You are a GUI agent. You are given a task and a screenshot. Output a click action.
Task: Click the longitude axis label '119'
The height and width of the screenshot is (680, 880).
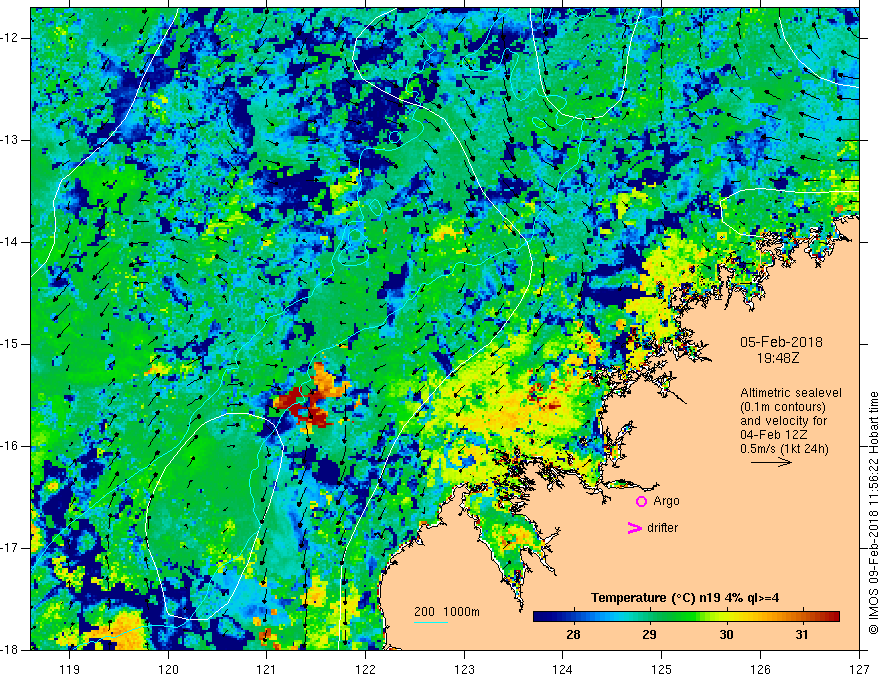(x=70, y=669)
